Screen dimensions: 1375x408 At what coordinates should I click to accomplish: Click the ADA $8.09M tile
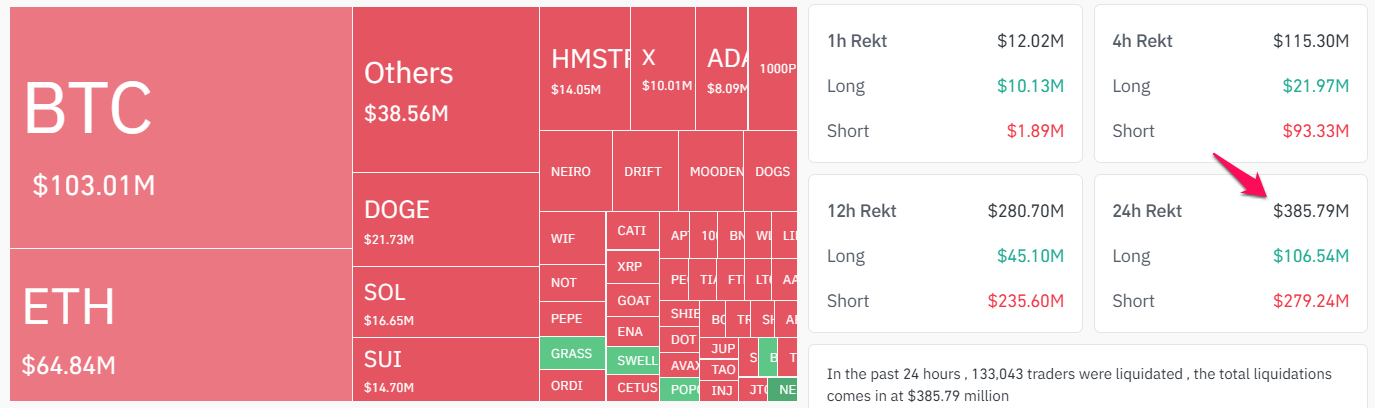point(724,70)
